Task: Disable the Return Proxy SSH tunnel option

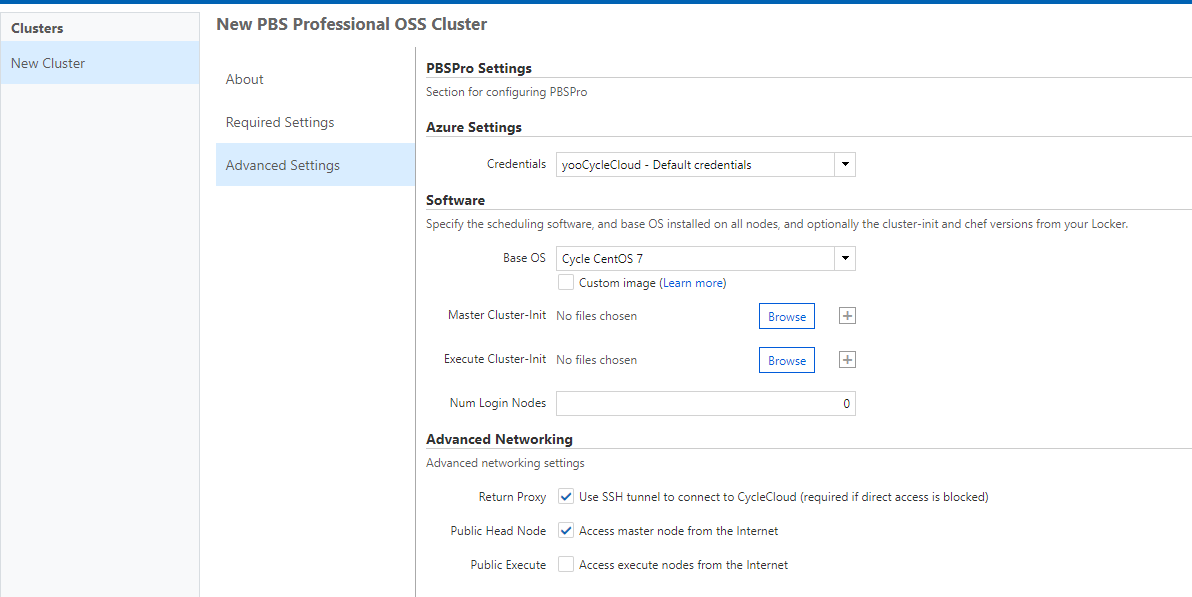Action: tap(566, 496)
